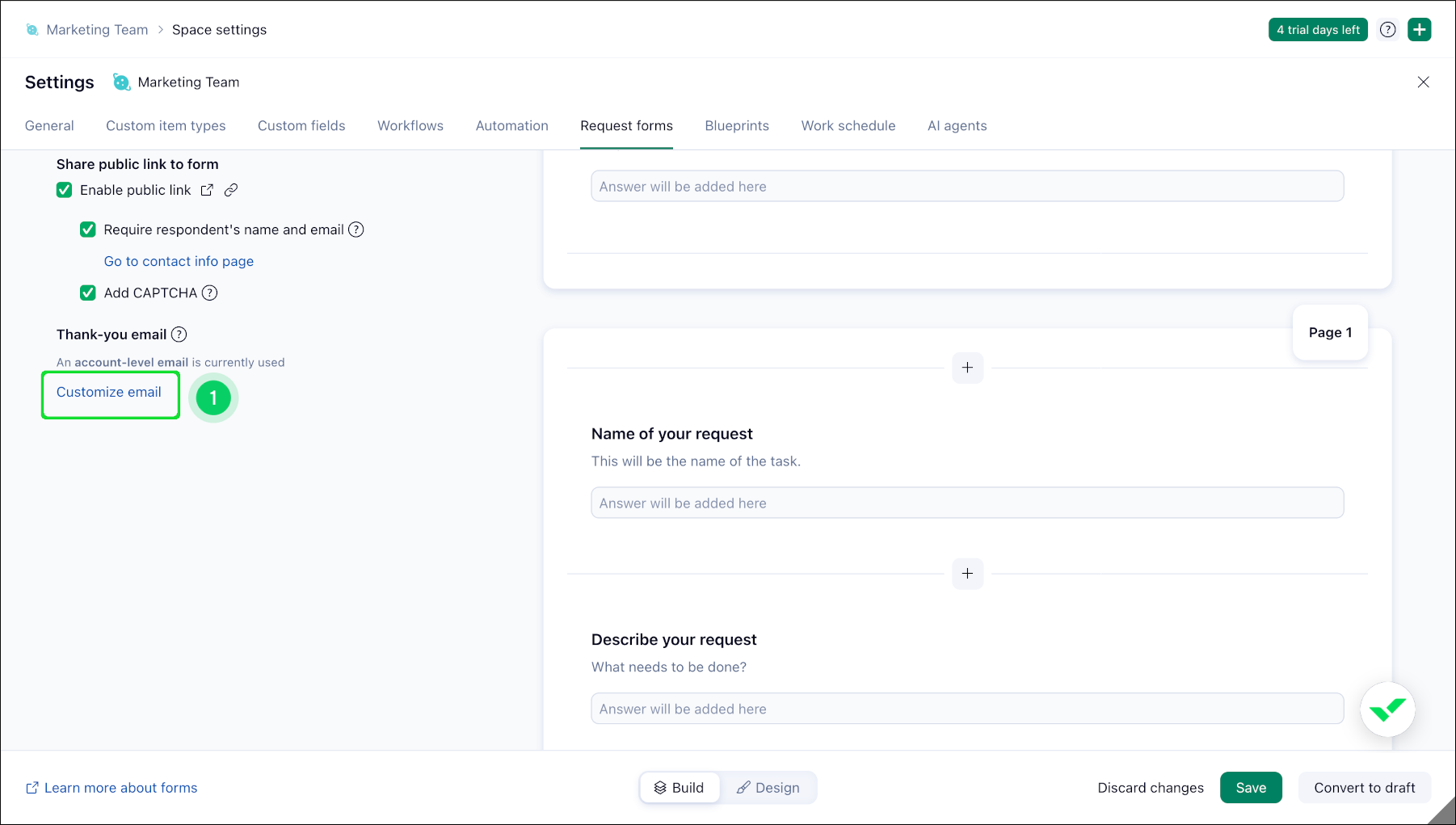1456x825 pixels.
Task: Click the Marketing Team space icon in breadcrumb
Action: [32, 30]
